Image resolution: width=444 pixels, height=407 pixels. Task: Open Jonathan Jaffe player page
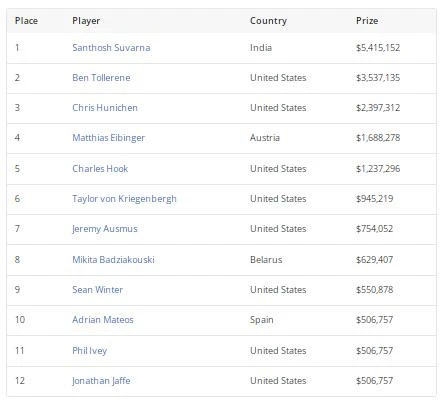click(101, 381)
